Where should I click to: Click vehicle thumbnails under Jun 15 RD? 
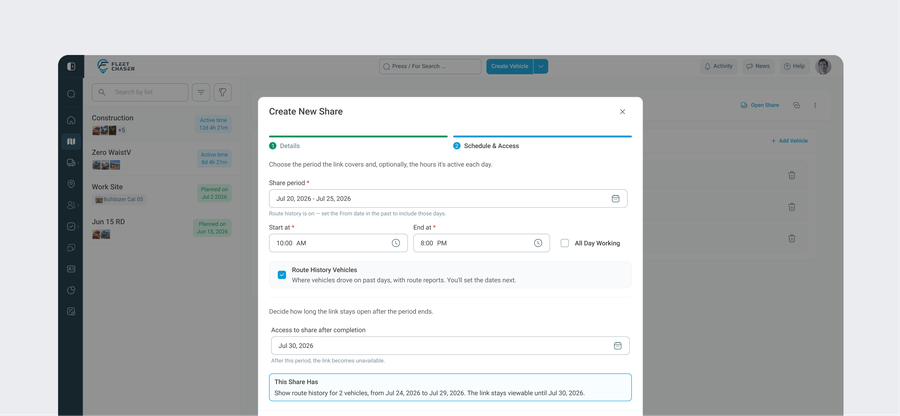pos(101,234)
